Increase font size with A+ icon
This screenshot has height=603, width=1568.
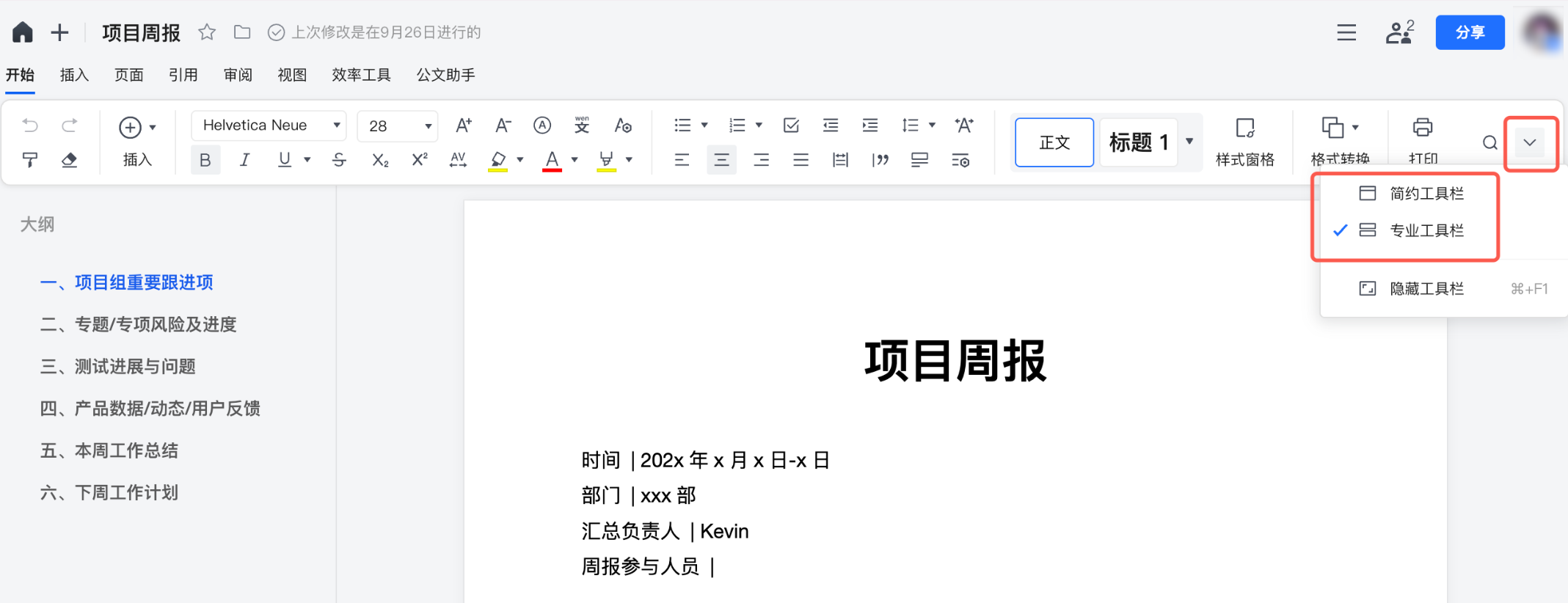(x=463, y=125)
